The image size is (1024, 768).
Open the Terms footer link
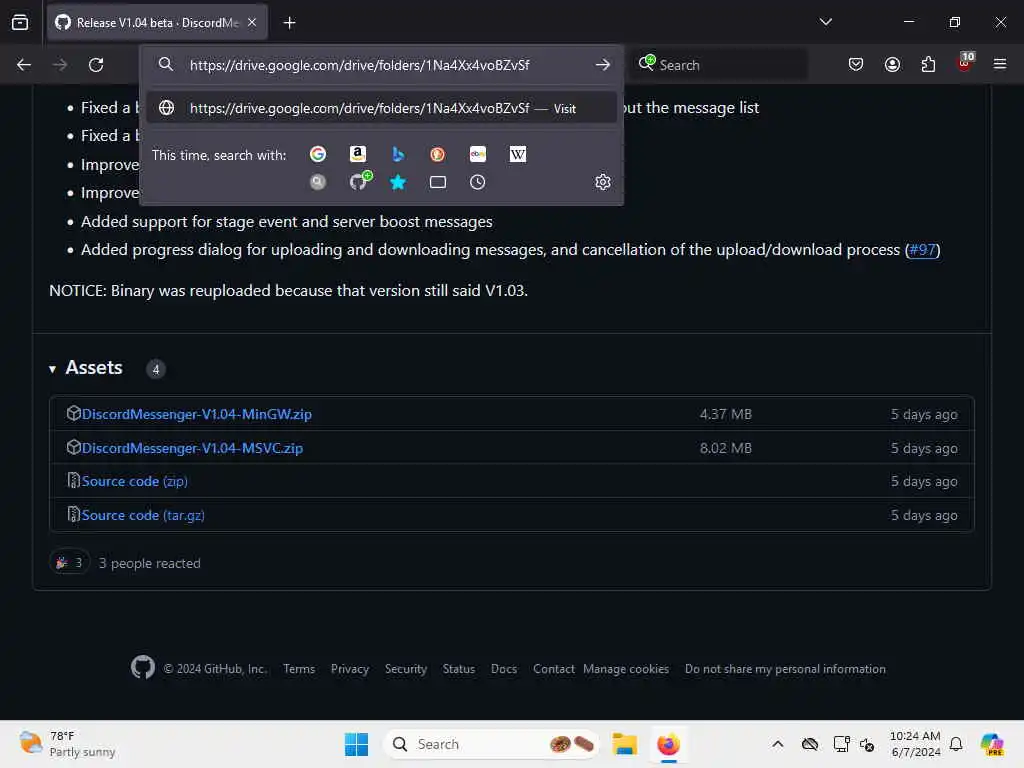coord(299,669)
